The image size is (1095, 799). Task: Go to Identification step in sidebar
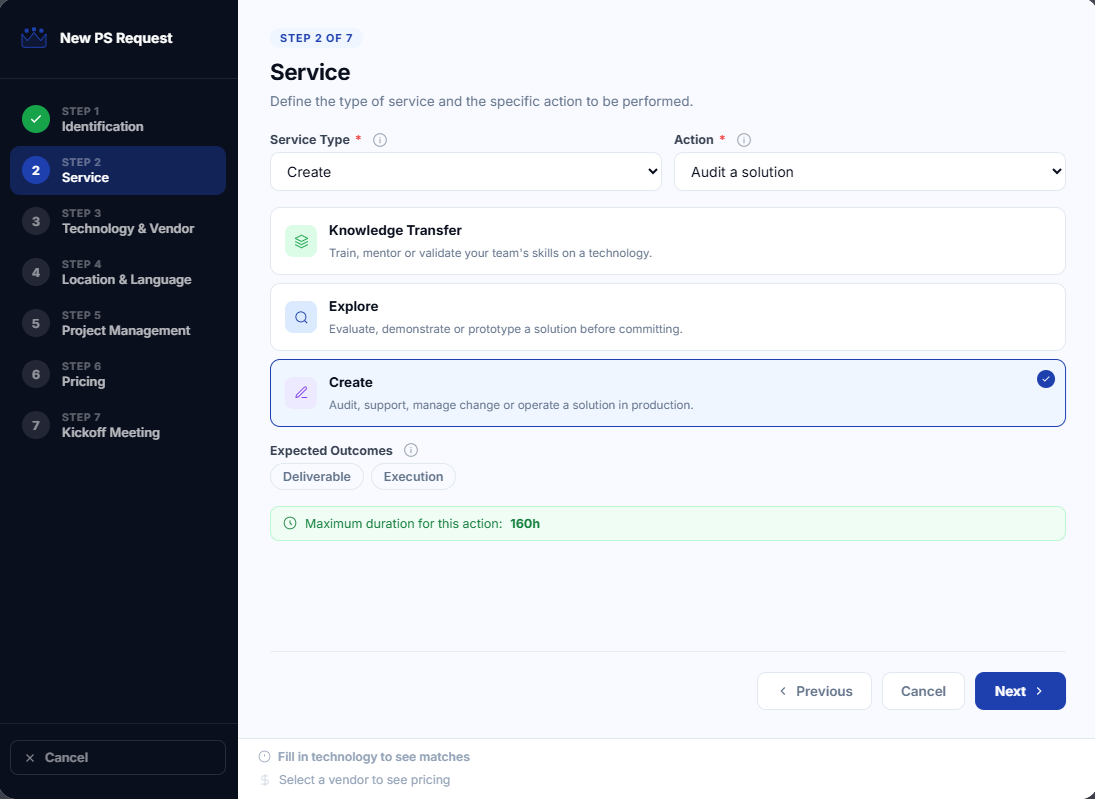(x=118, y=119)
